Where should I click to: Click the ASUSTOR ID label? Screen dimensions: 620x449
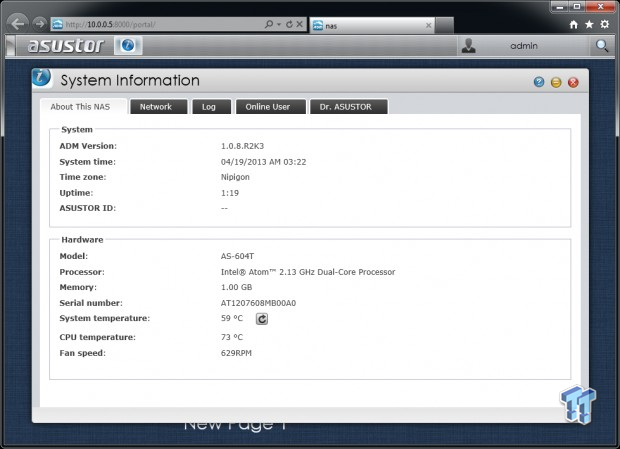[x=87, y=208]
